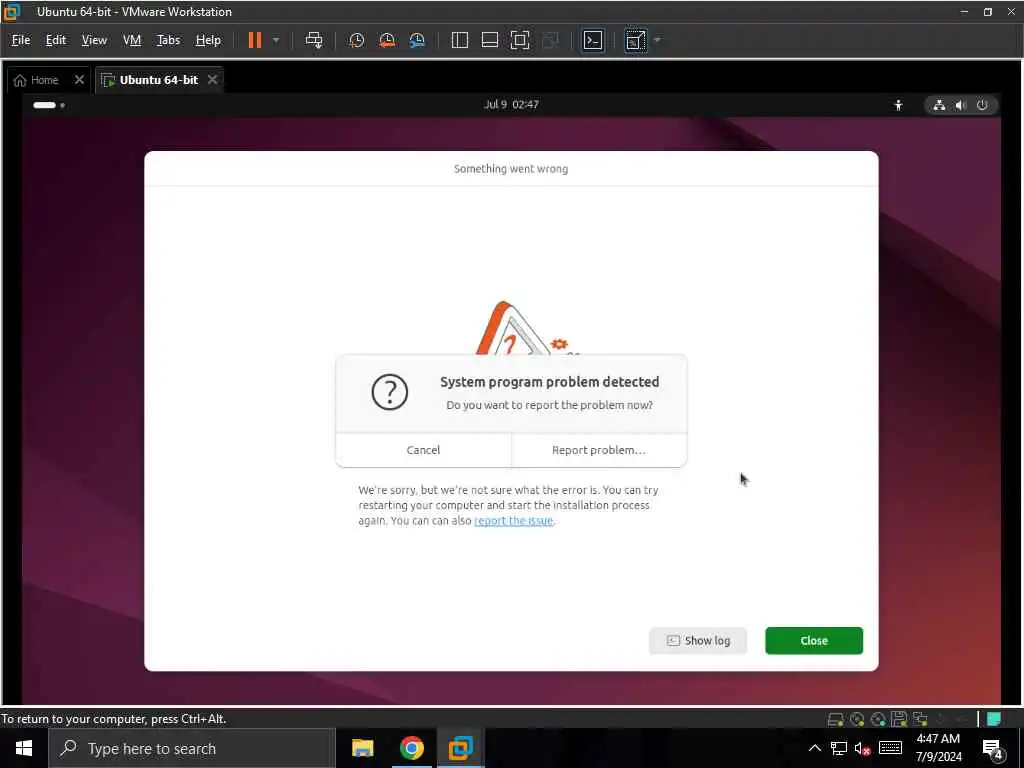Open the Ubuntu accessibility menu icon
This screenshot has height=768, width=1024.
899,105
